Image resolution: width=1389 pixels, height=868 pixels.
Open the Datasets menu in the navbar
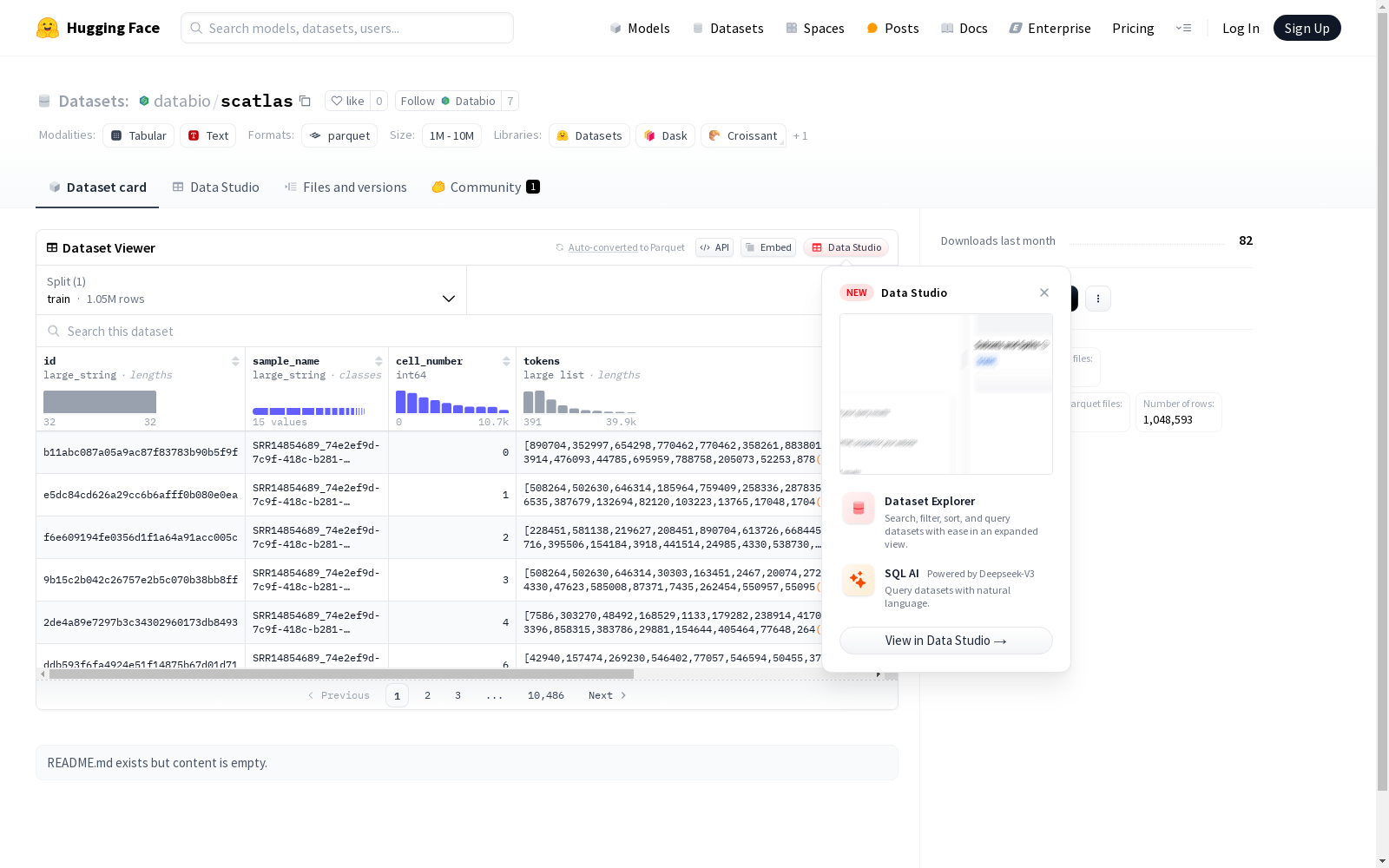click(x=727, y=28)
